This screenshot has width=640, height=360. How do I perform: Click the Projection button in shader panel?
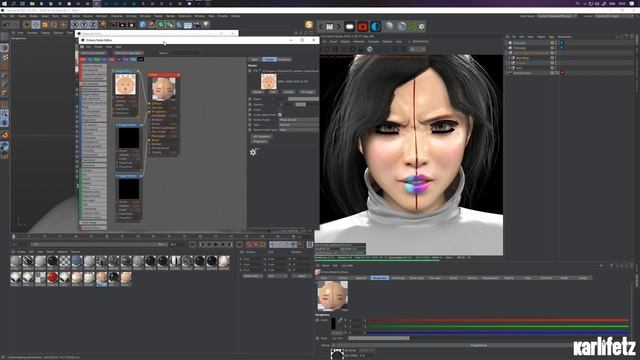260,142
